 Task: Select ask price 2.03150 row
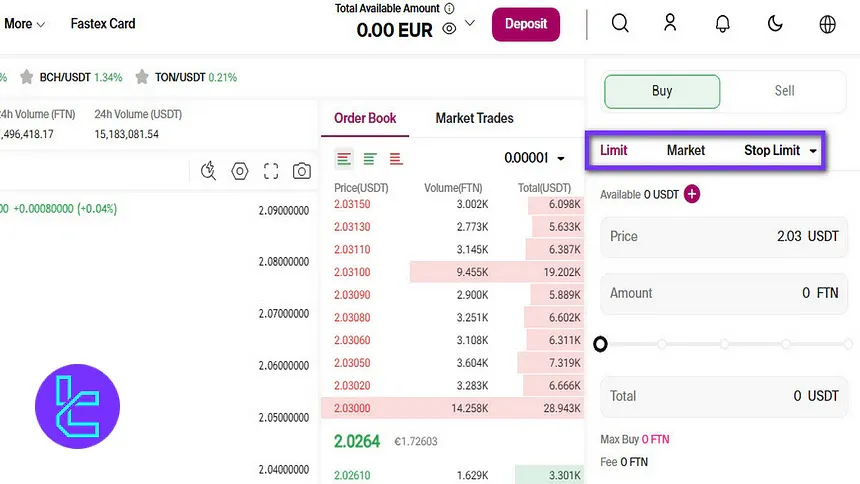point(452,204)
